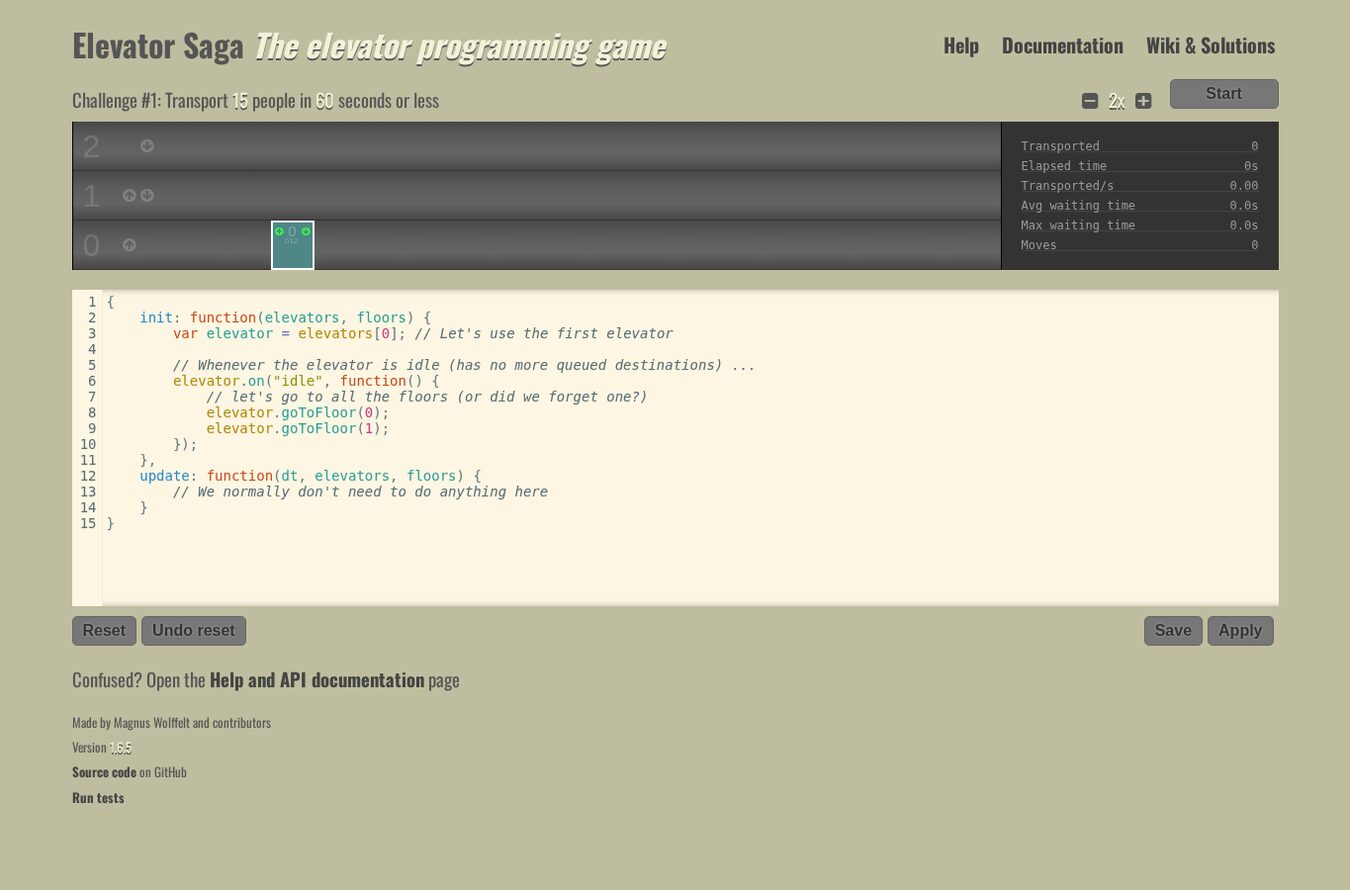Screen dimensions: 1350x890
Task: Click the elevator car on floor 0
Action: tap(293, 245)
